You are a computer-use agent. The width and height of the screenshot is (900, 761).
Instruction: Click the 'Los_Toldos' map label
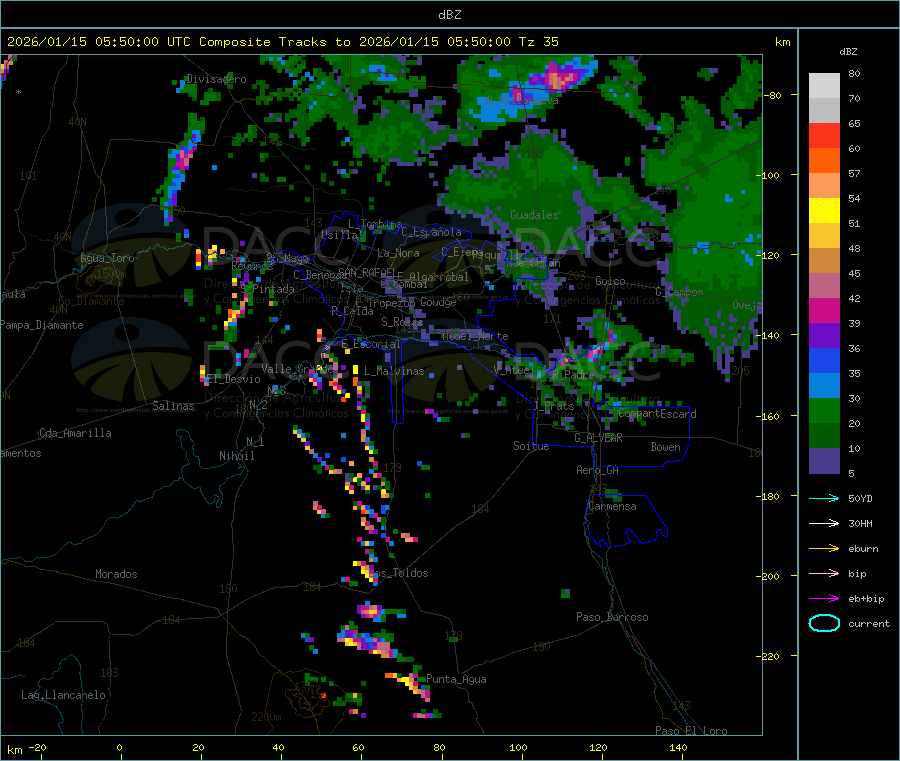pos(400,573)
